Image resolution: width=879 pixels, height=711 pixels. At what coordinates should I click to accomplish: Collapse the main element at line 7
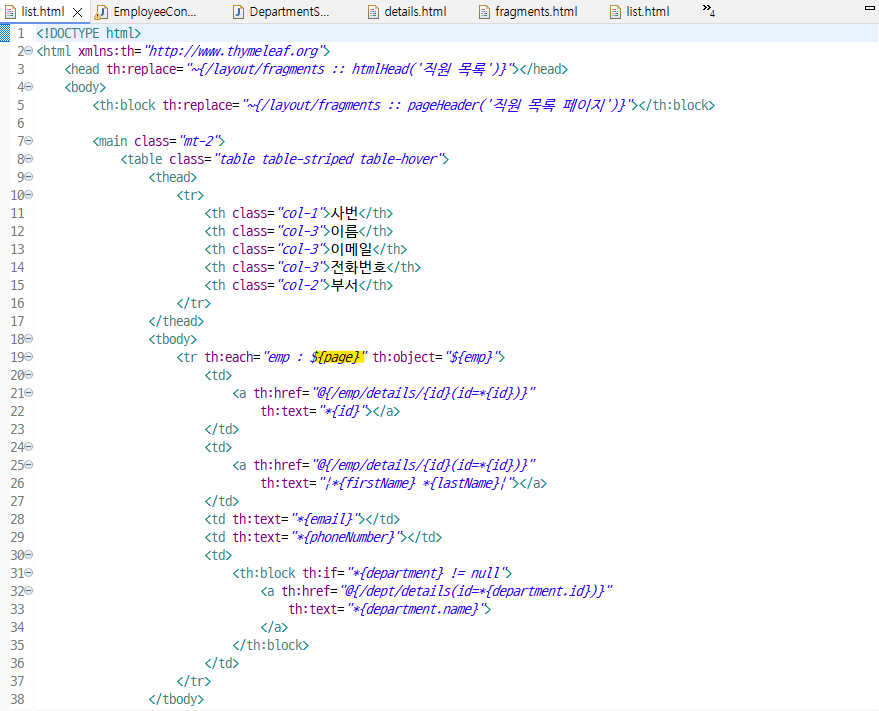click(29, 141)
